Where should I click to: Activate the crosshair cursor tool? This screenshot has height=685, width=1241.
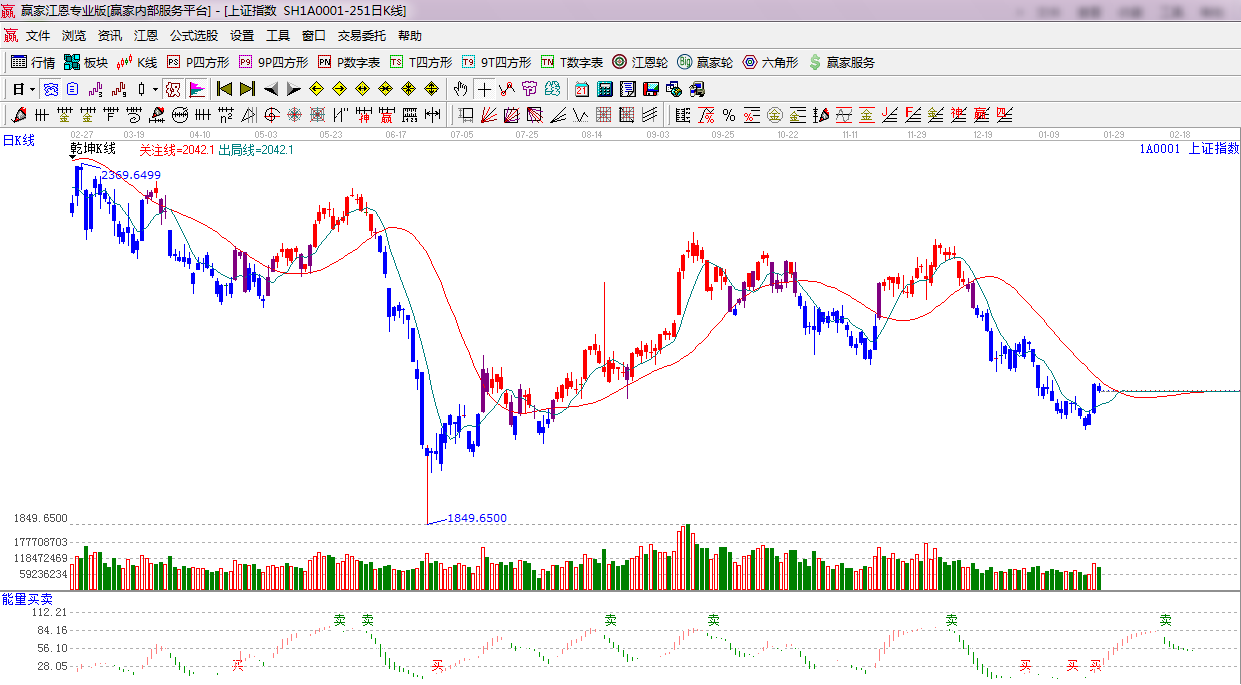click(x=484, y=89)
